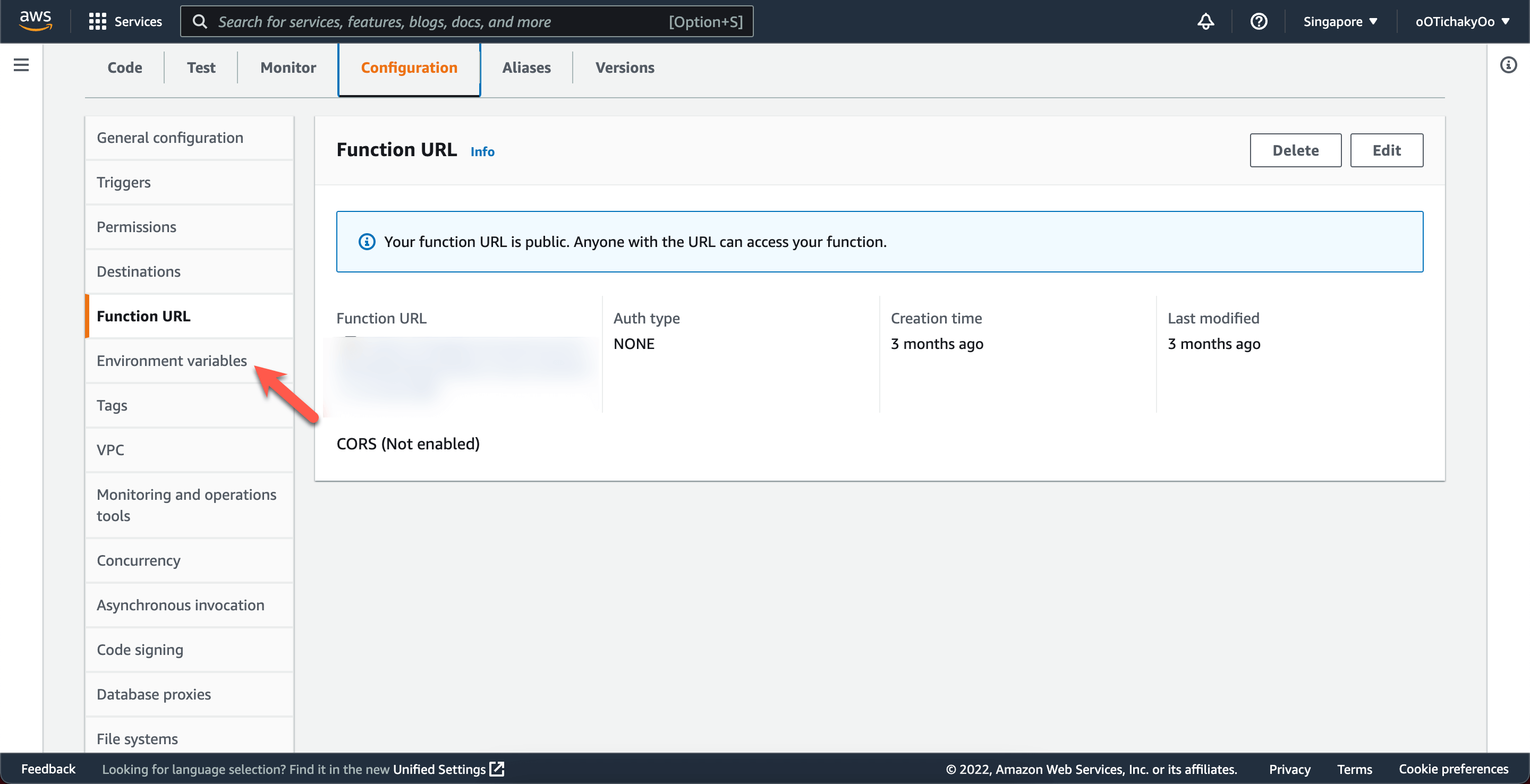1530x784 pixels.
Task: Click the search magnifier icon
Action: pos(200,21)
